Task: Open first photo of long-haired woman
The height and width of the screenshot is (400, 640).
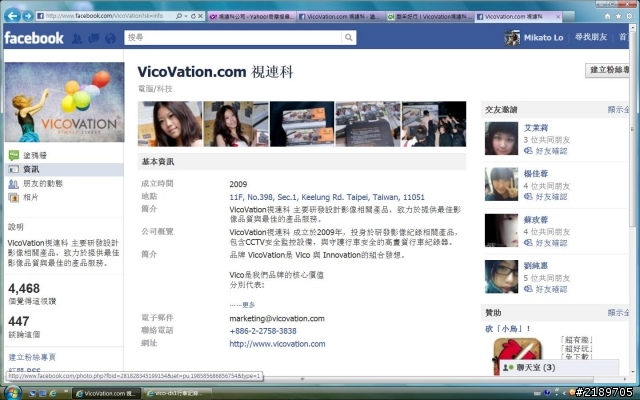Action: click(170, 124)
